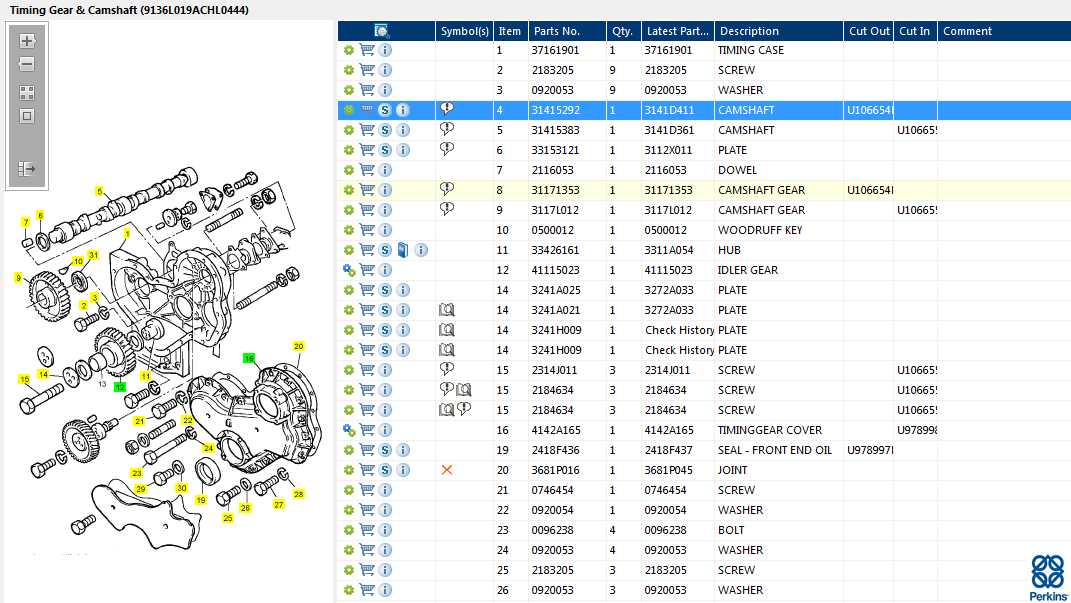Click orange X symbol on JOINT row
The image size is (1071, 603).
point(447,470)
